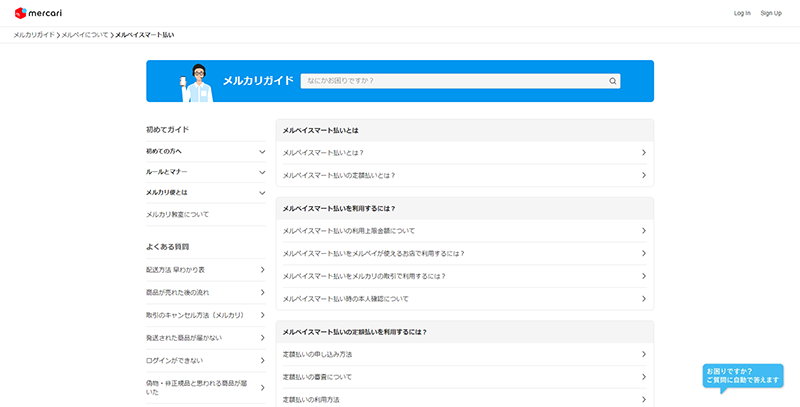Click the search magnifier icon

click(x=613, y=81)
